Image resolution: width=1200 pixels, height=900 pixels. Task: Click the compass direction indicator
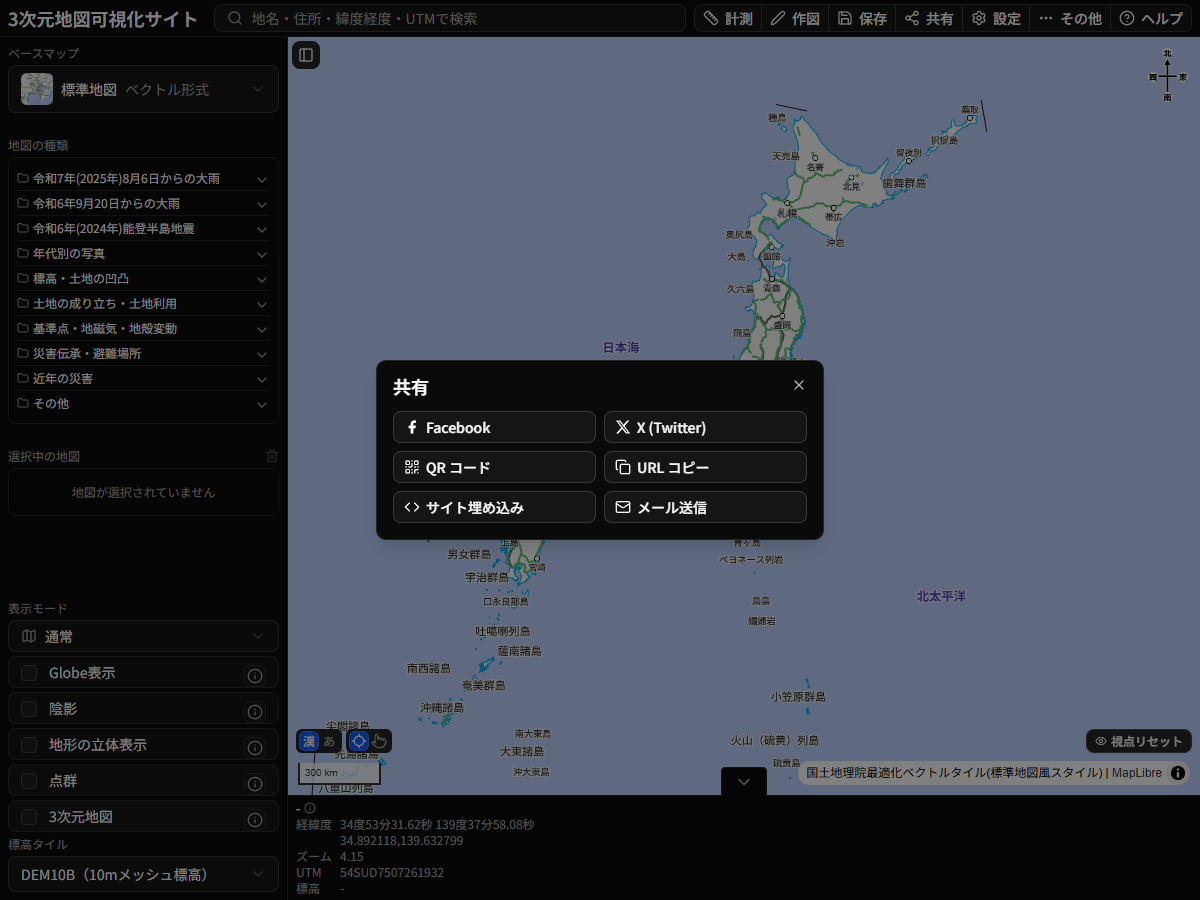(x=1168, y=76)
